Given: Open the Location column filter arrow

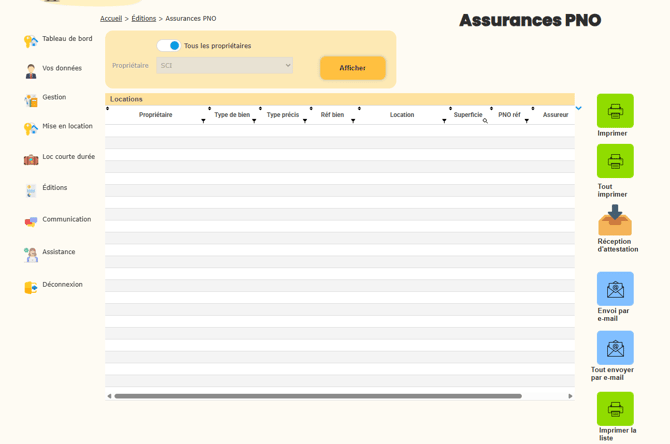Looking at the screenshot, I should (x=444, y=121).
